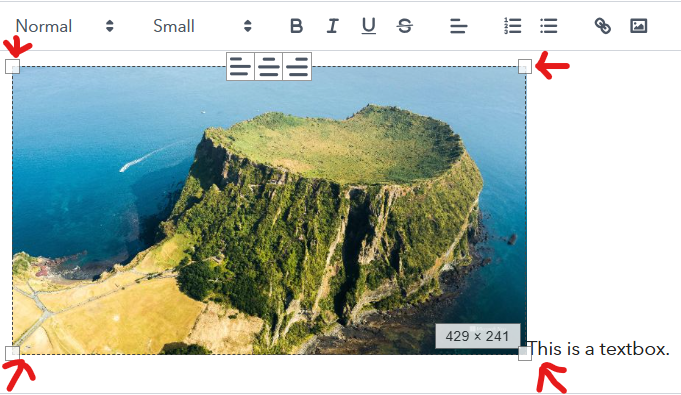
Task: Toggle strikethrough formatting
Action: (404, 26)
